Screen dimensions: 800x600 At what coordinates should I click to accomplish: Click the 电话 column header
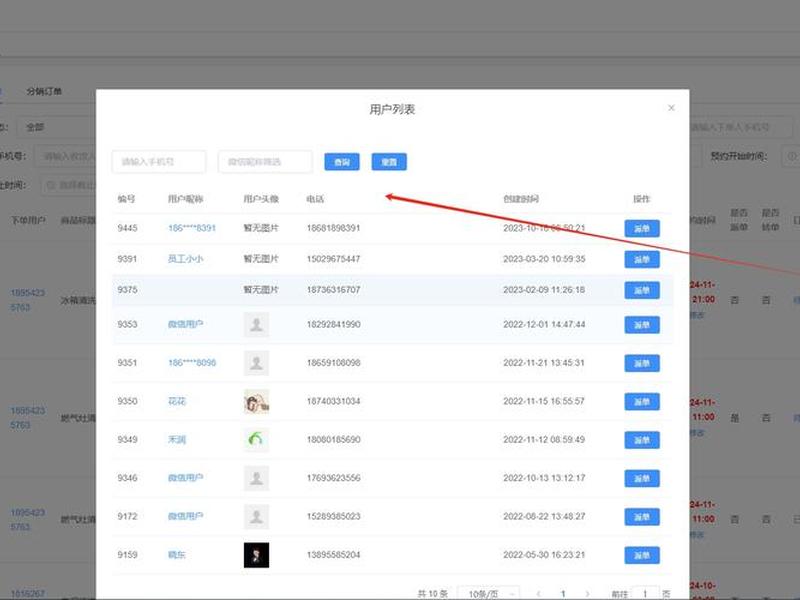[315, 199]
